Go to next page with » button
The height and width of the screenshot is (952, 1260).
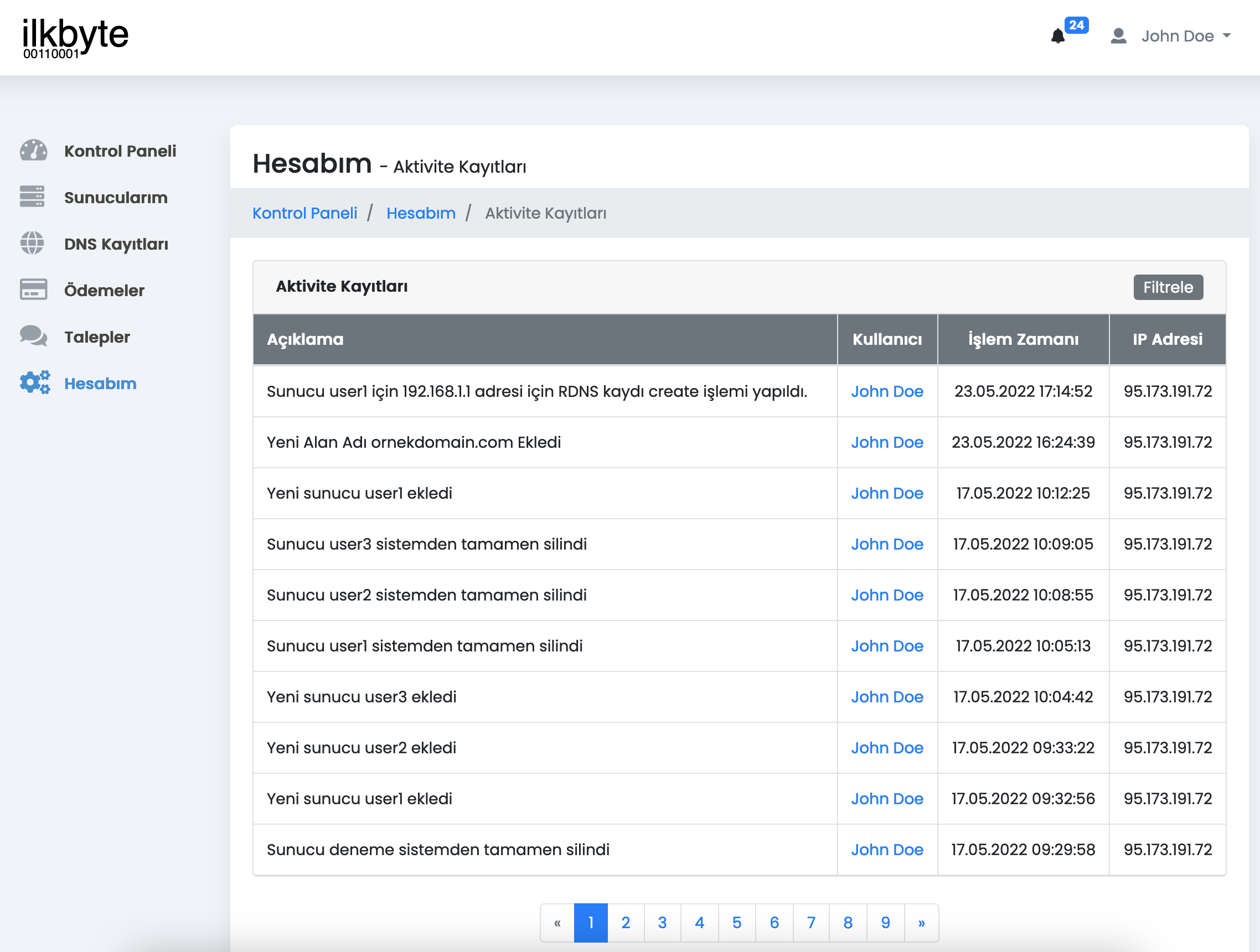click(x=922, y=923)
